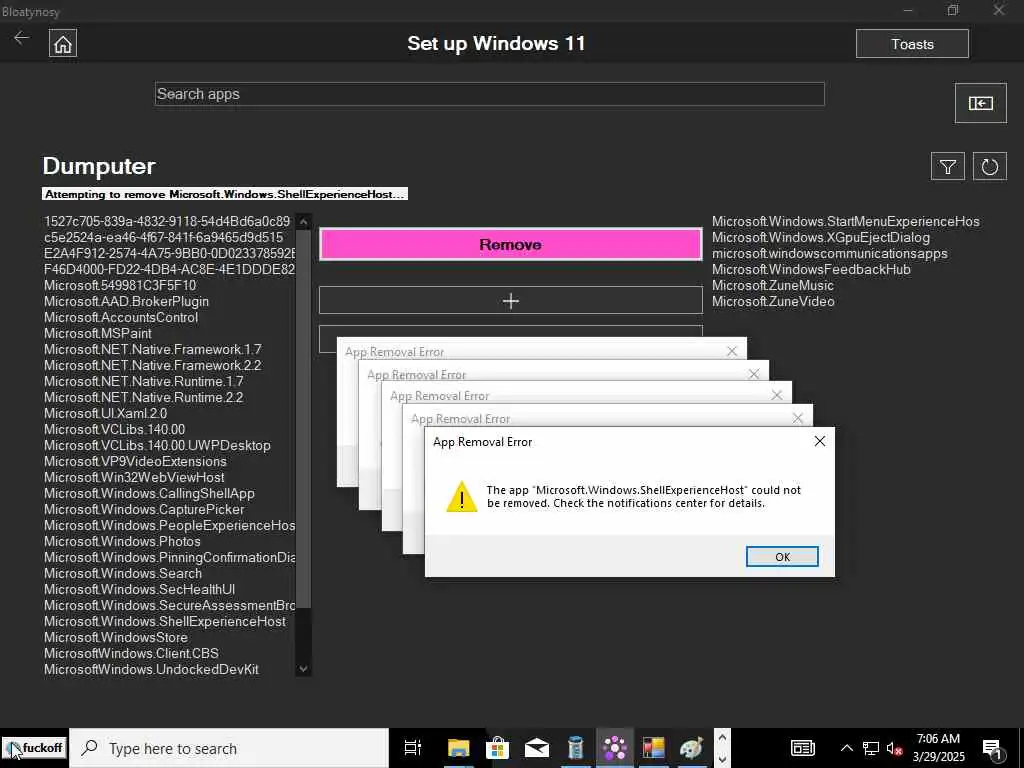1024x768 pixels.
Task: Click the warning icon in the error dialog
Action: (x=462, y=497)
